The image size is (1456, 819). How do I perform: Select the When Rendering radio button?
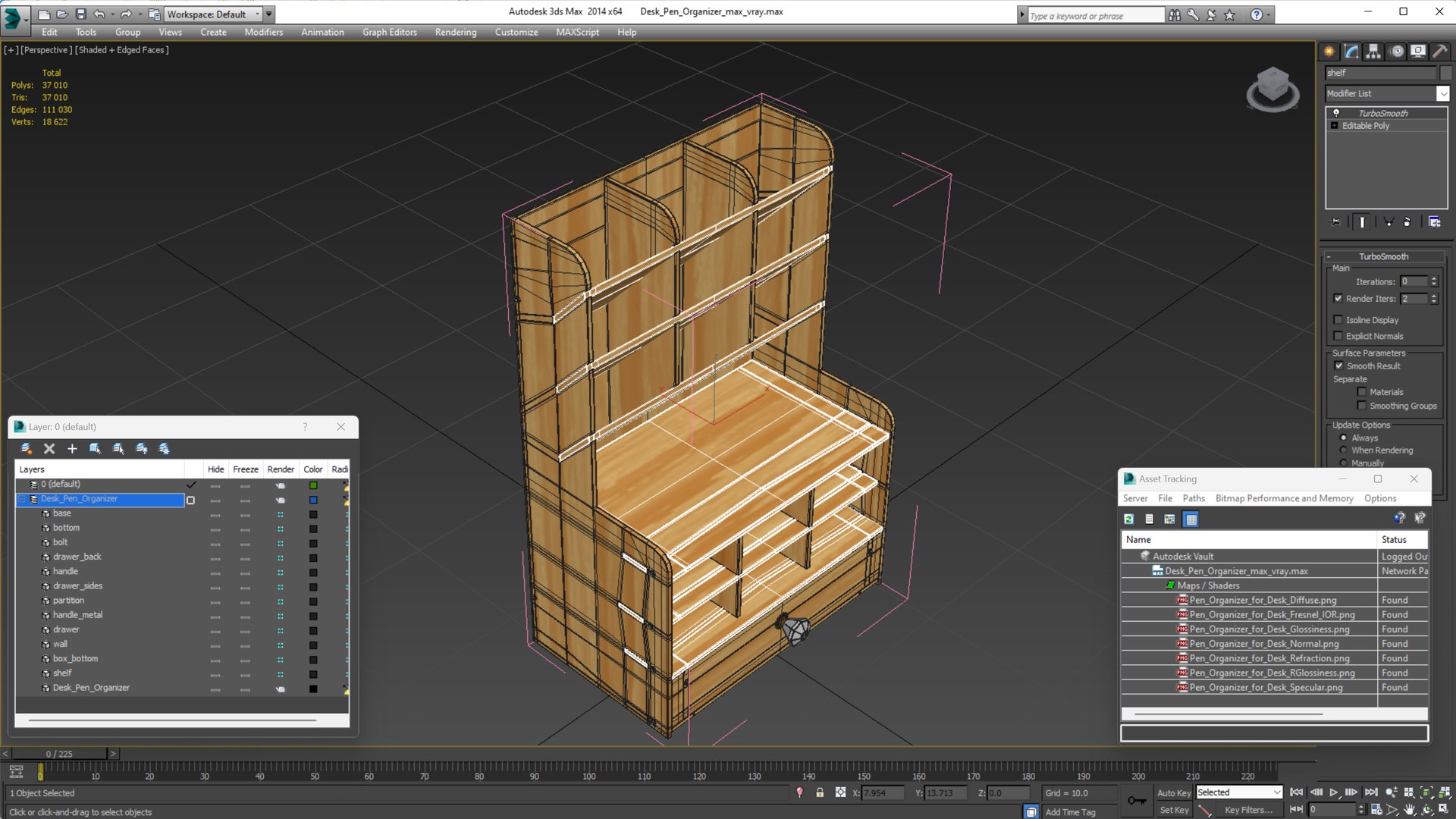(x=1343, y=450)
